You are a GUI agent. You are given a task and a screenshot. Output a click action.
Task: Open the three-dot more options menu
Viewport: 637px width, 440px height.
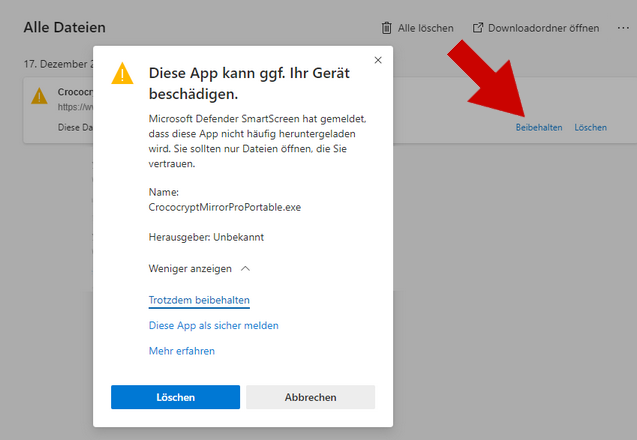tap(623, 28)
